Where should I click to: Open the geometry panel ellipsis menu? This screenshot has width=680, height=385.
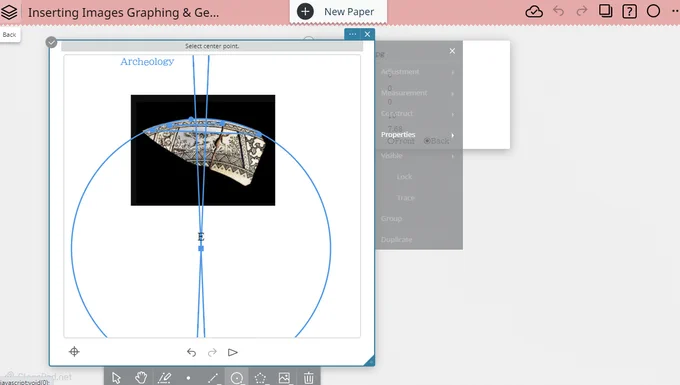click(352, 34)
